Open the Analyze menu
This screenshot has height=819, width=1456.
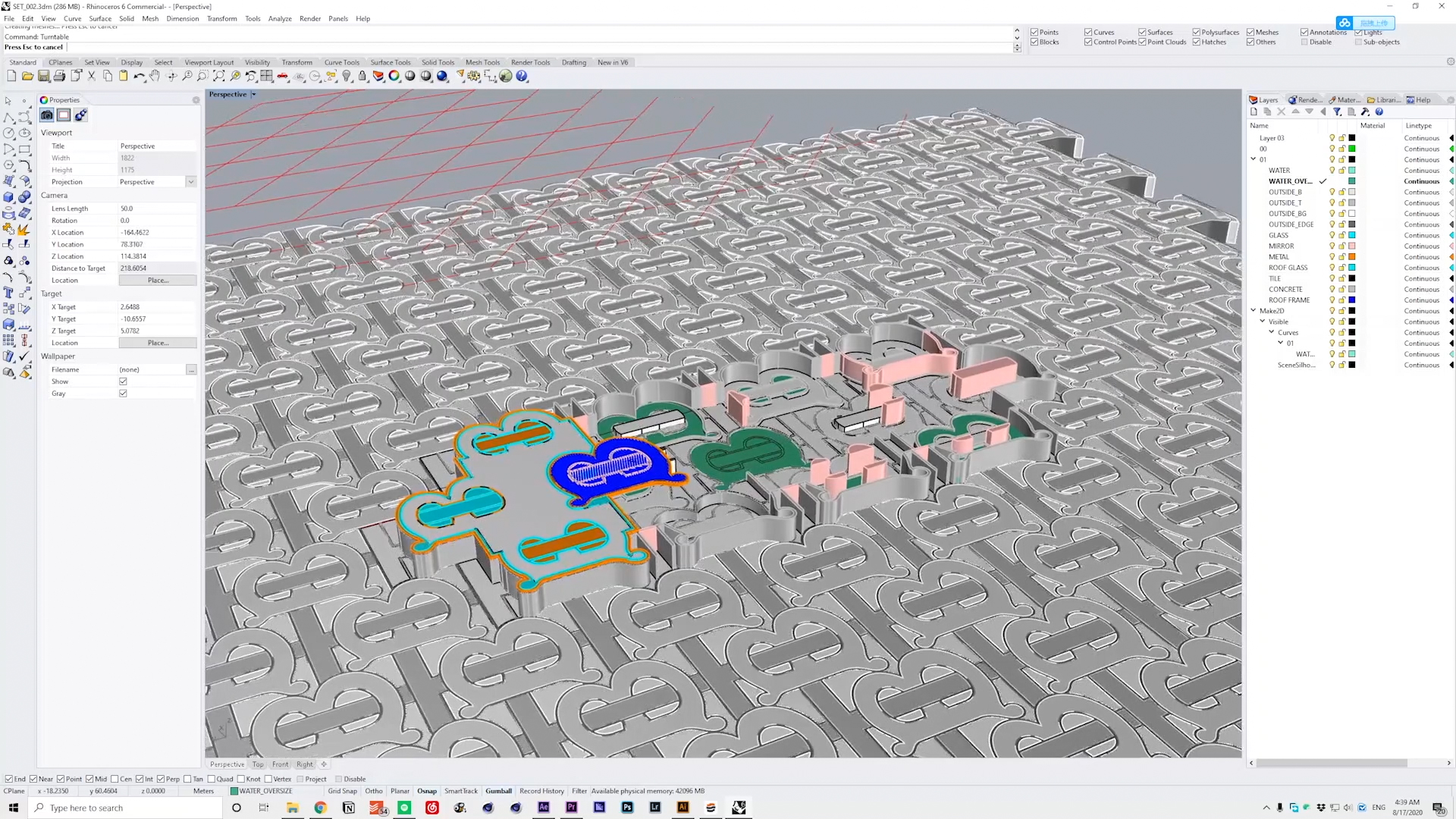(x=280, y=18)
